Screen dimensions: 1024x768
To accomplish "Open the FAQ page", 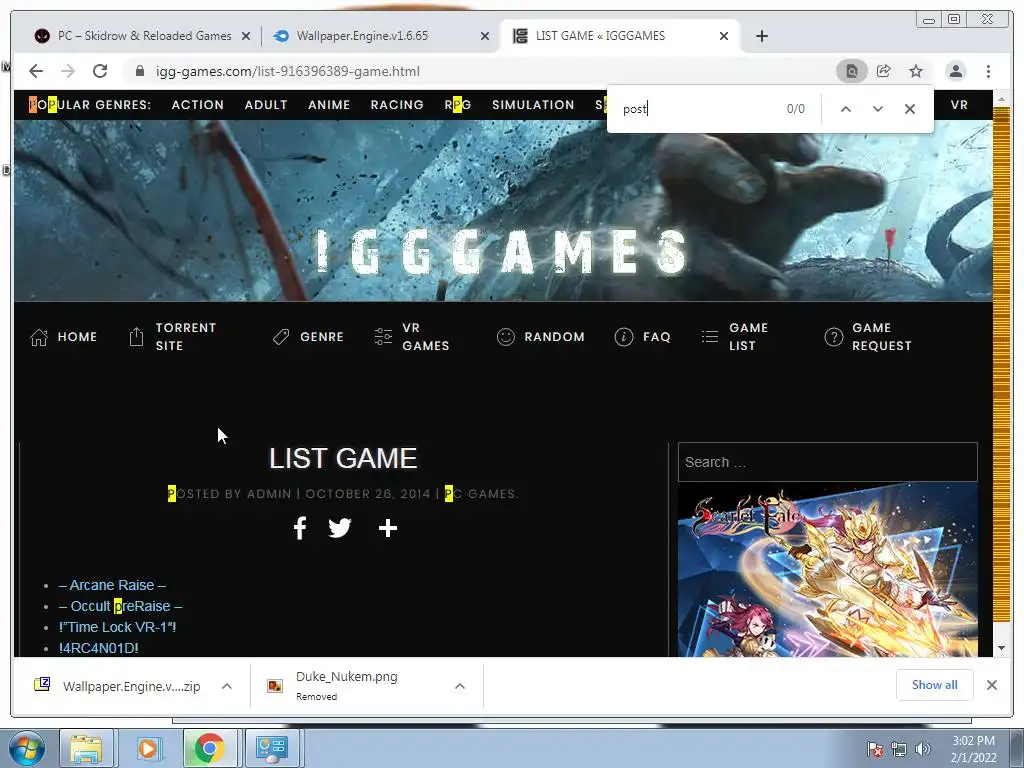I will (657, 337).
